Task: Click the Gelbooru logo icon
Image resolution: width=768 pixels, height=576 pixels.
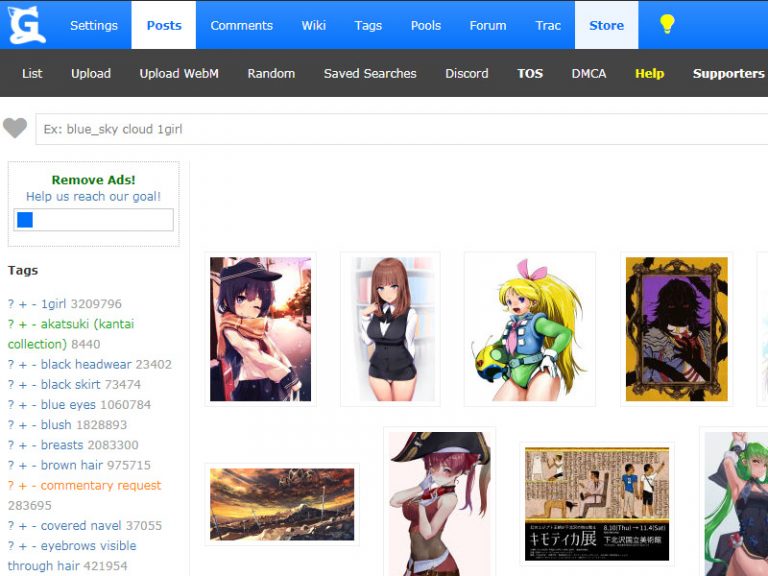Action: [27, 25]
